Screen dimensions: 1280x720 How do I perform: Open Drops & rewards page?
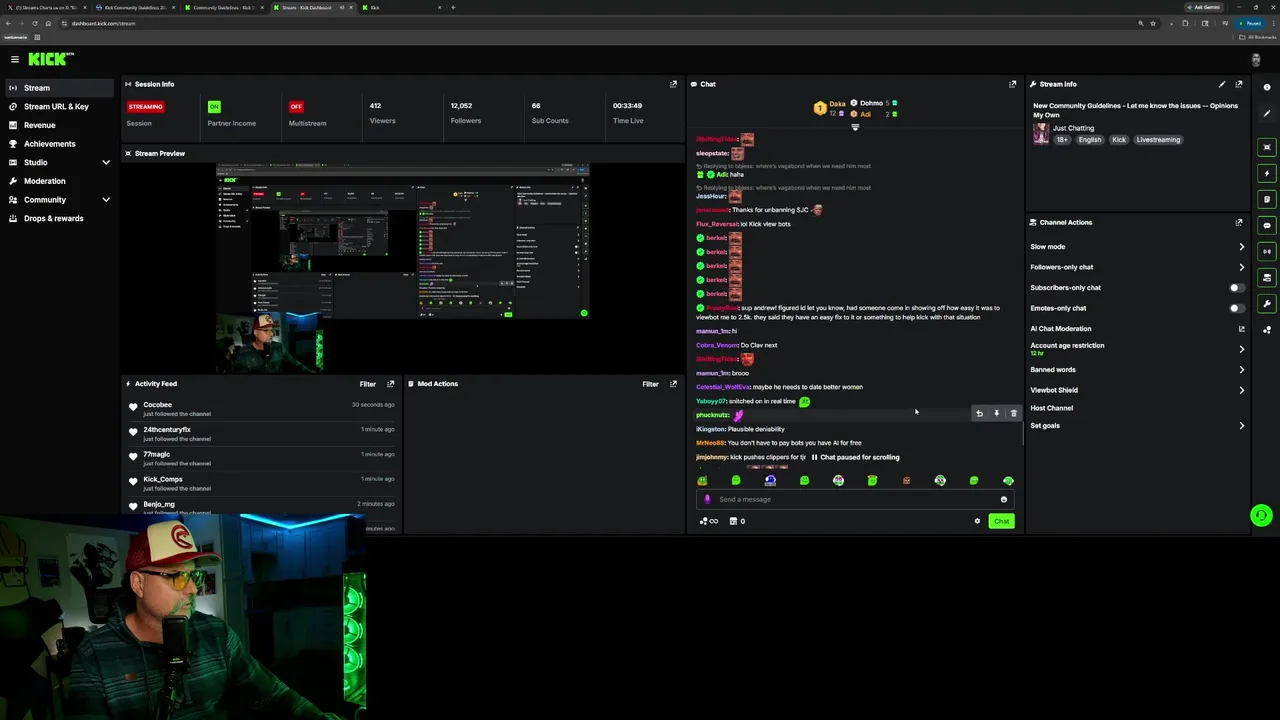pyautogui.click(x=58, y=218)
